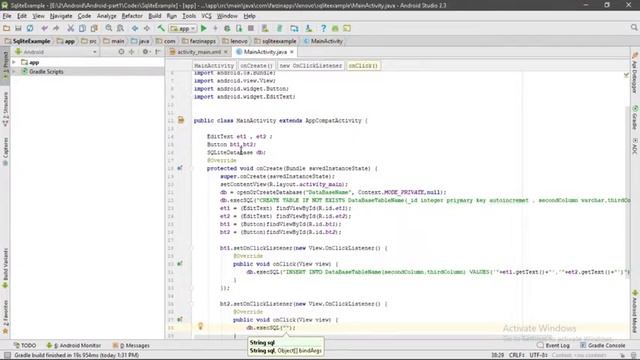The width and height of the screenshot is (640, 360).
Task: Click the UTF-8 encoding in status bar
Action: [x=539, y=355]
